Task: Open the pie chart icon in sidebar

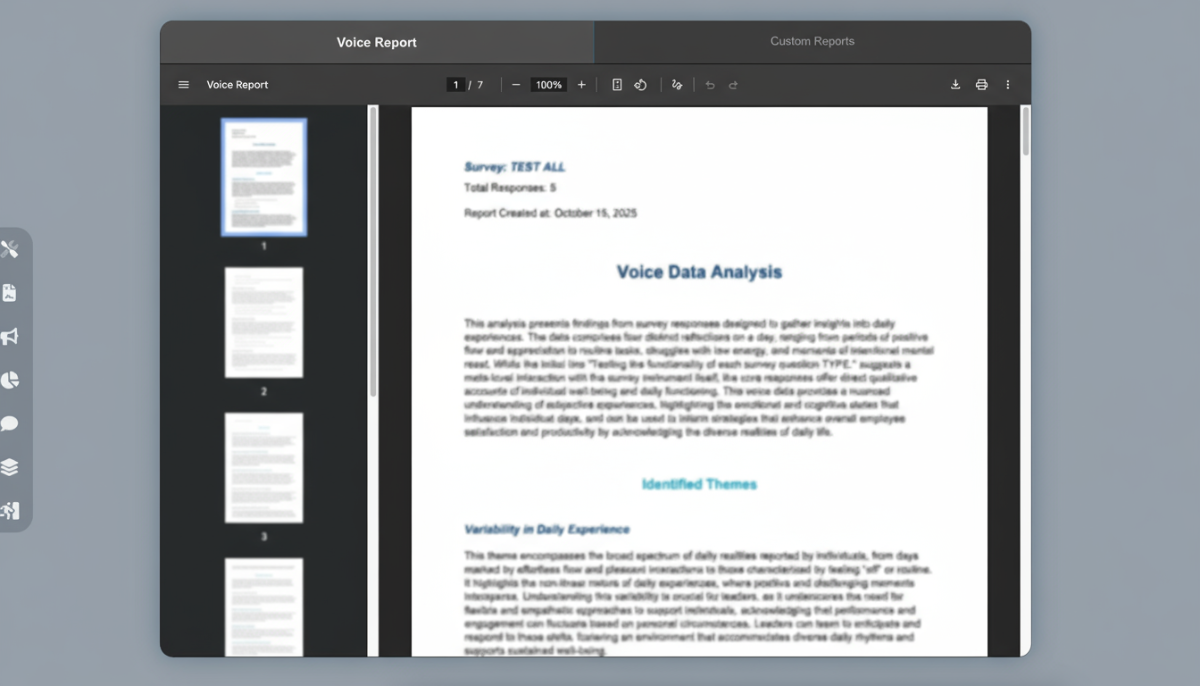Action: click(10, 380)
